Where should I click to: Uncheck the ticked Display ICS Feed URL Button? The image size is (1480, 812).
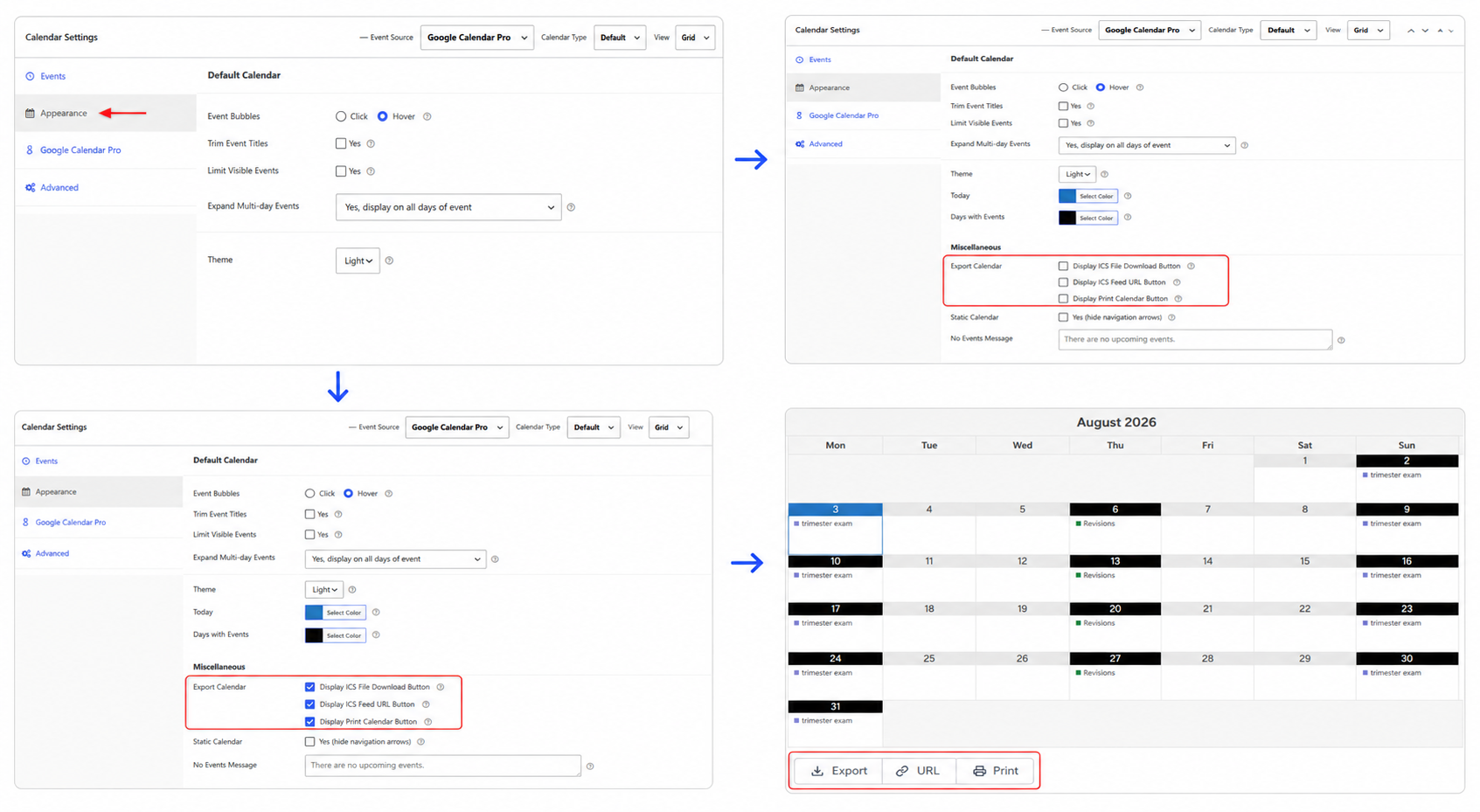(309, 704)
